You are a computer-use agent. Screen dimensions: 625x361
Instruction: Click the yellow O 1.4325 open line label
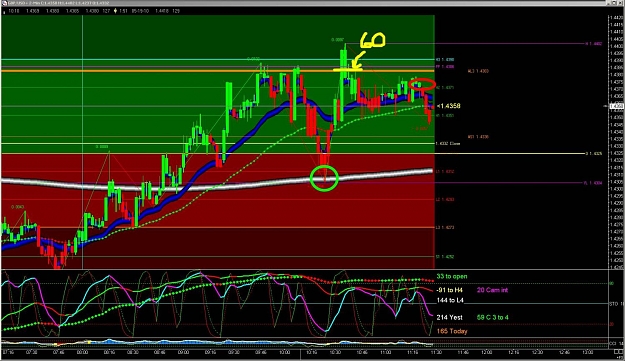[594, 153]
